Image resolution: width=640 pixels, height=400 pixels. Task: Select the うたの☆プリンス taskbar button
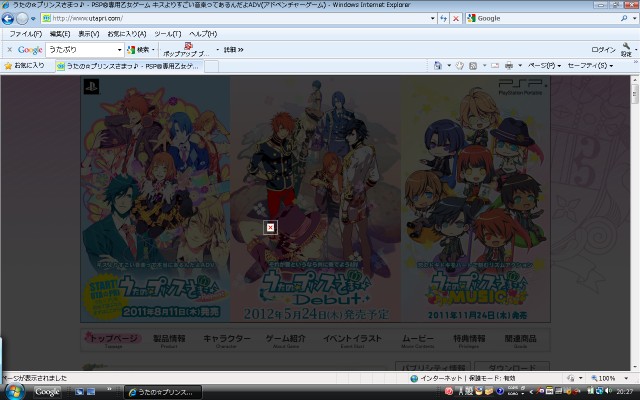[163, 392]
